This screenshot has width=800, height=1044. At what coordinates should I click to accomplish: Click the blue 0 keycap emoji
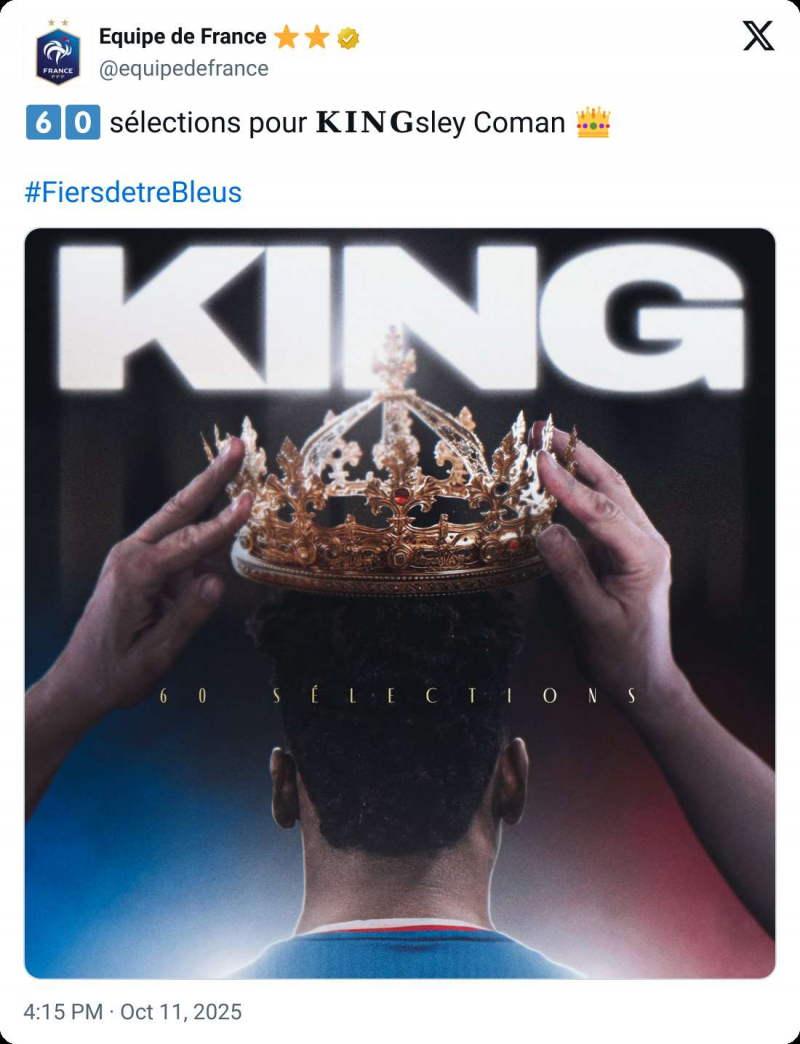tap(83, 123)
